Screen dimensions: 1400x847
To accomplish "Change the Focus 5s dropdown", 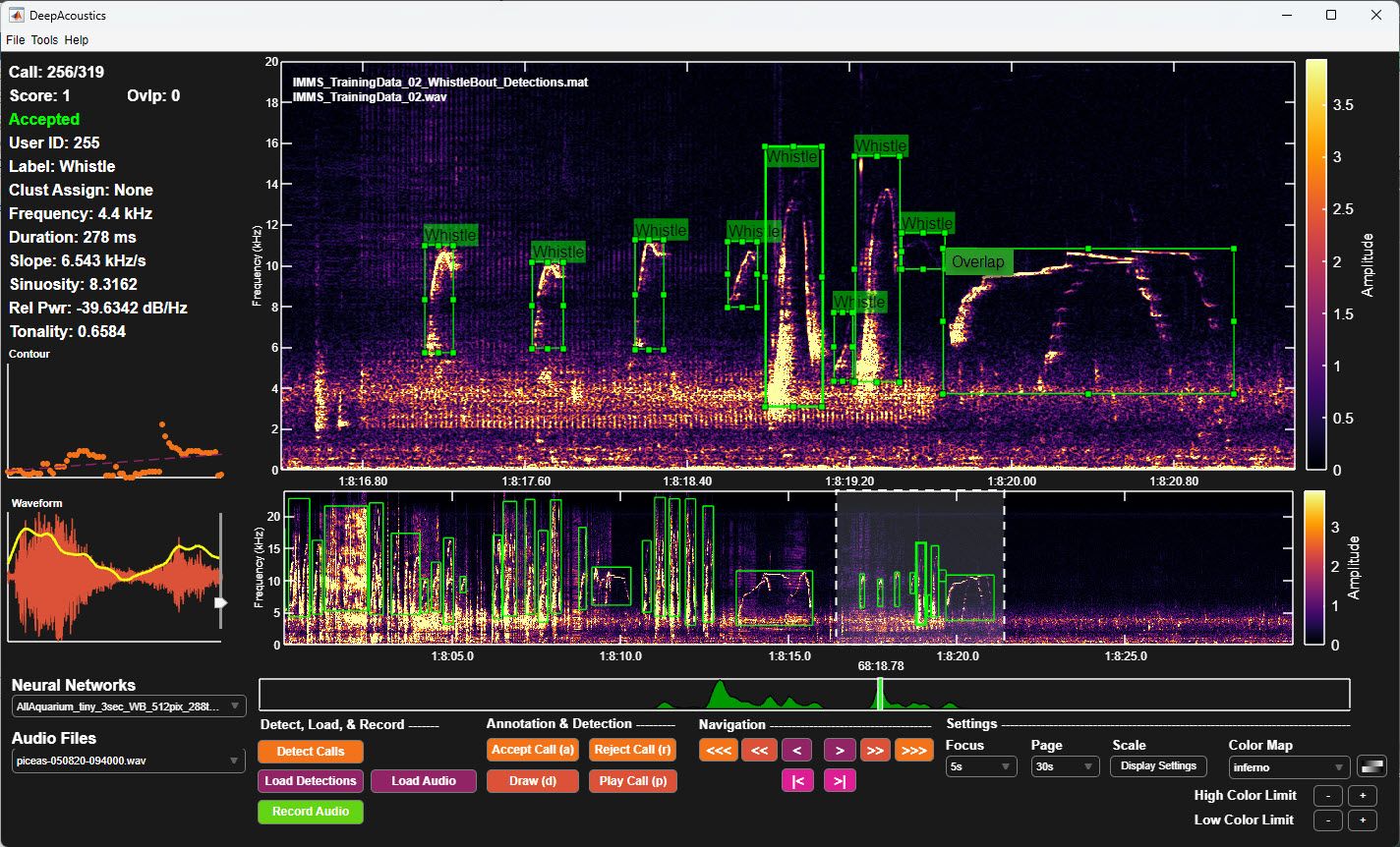I will coord(980,767).
